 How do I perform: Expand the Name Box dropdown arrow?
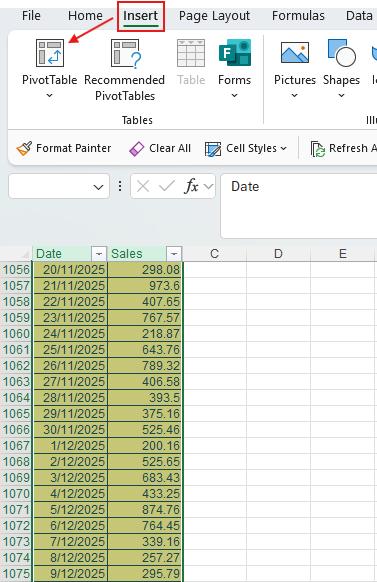98,187
